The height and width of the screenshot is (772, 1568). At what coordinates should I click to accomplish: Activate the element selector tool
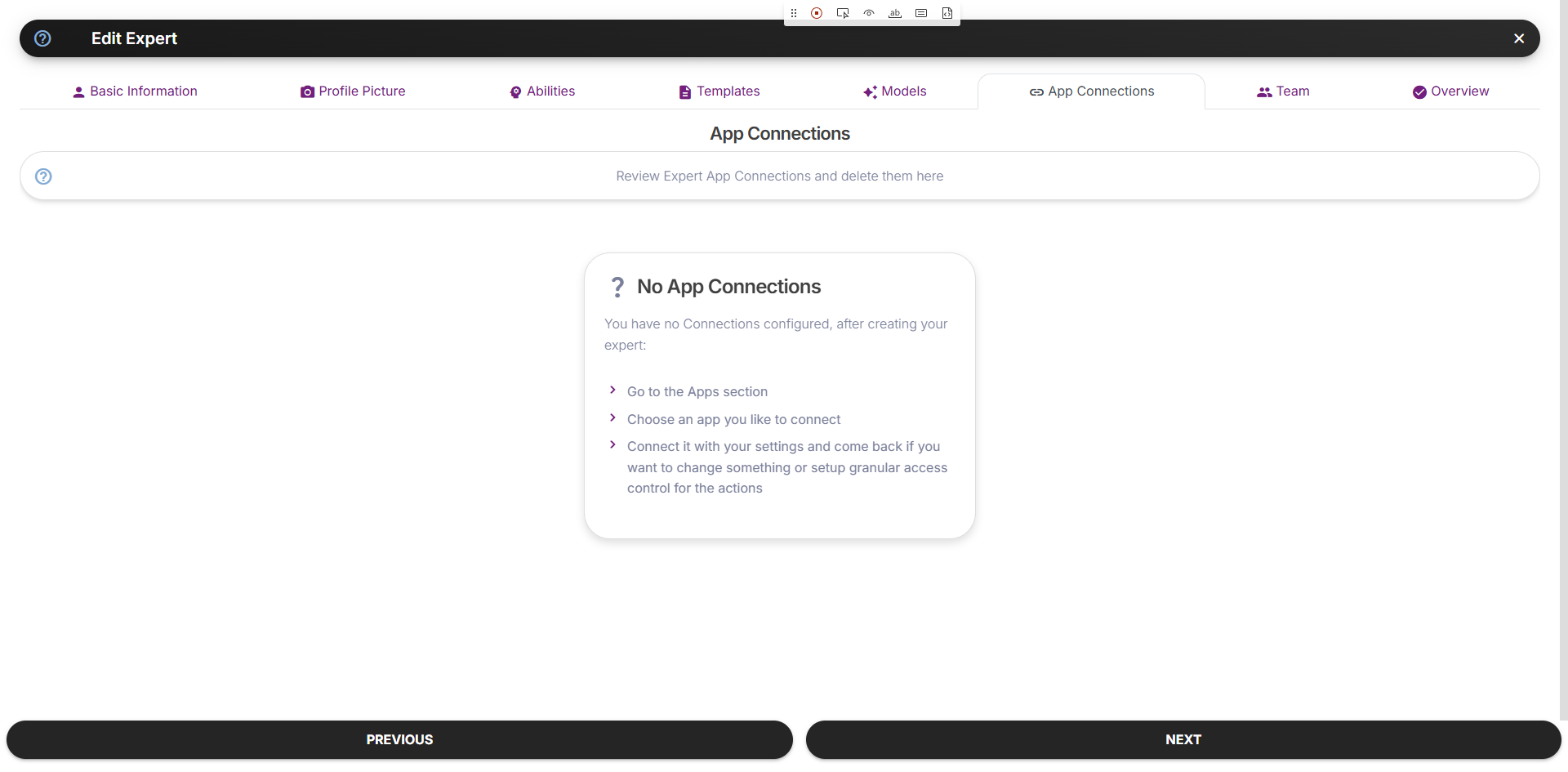point(843,13)
